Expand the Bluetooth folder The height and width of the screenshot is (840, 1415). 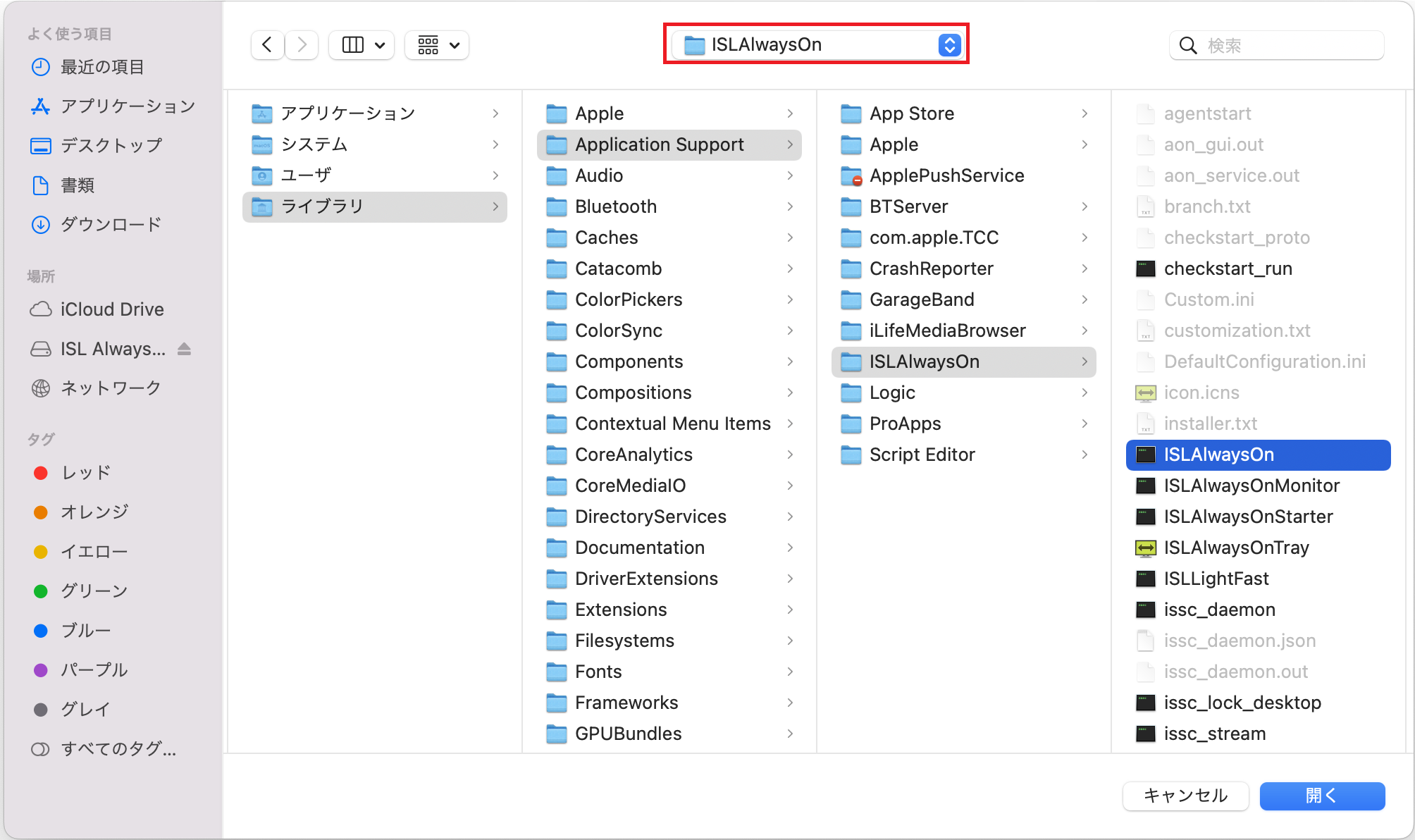(x=615, y=206)
